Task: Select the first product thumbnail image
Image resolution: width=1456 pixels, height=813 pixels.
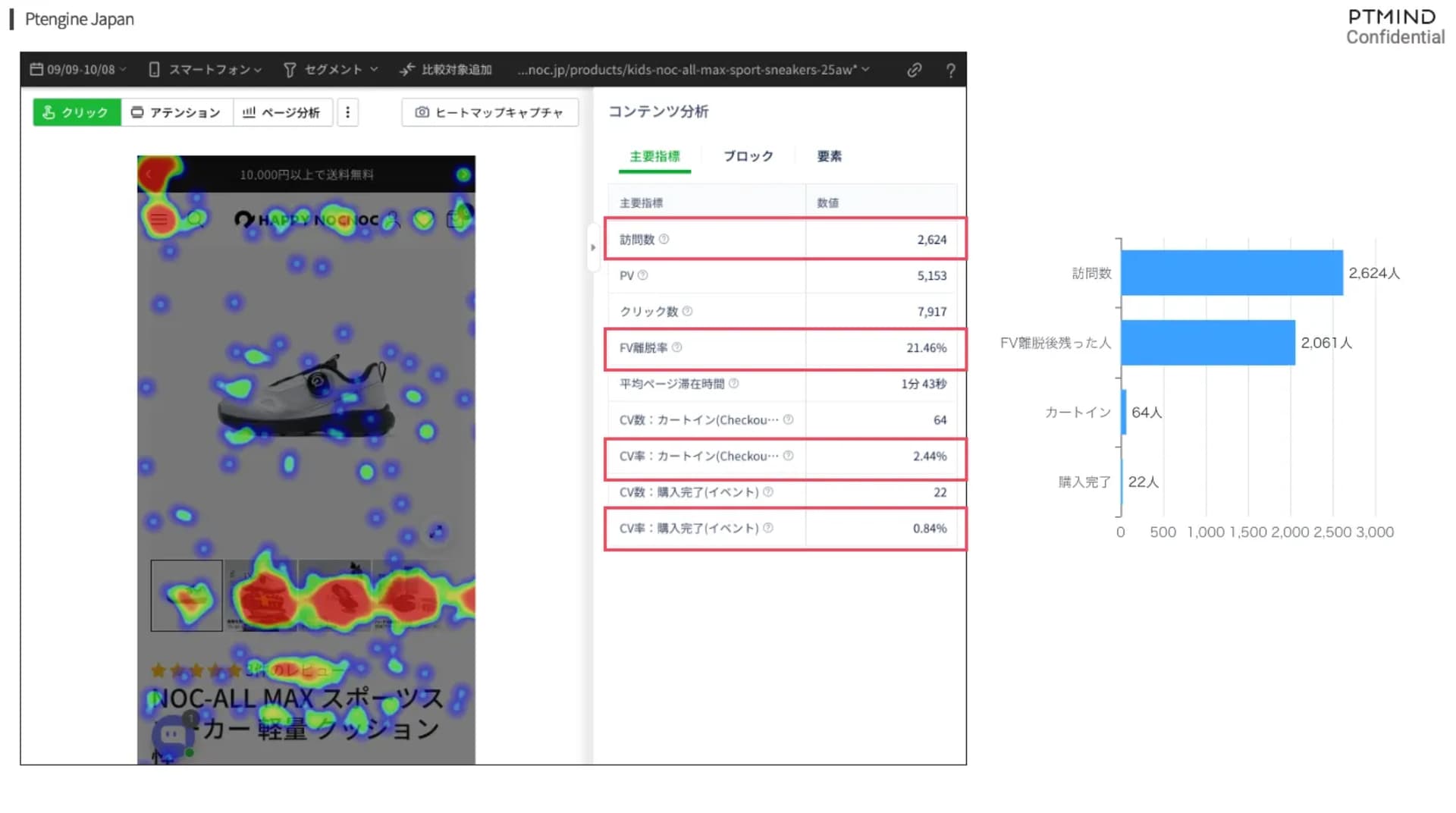Action: (187, 596)
